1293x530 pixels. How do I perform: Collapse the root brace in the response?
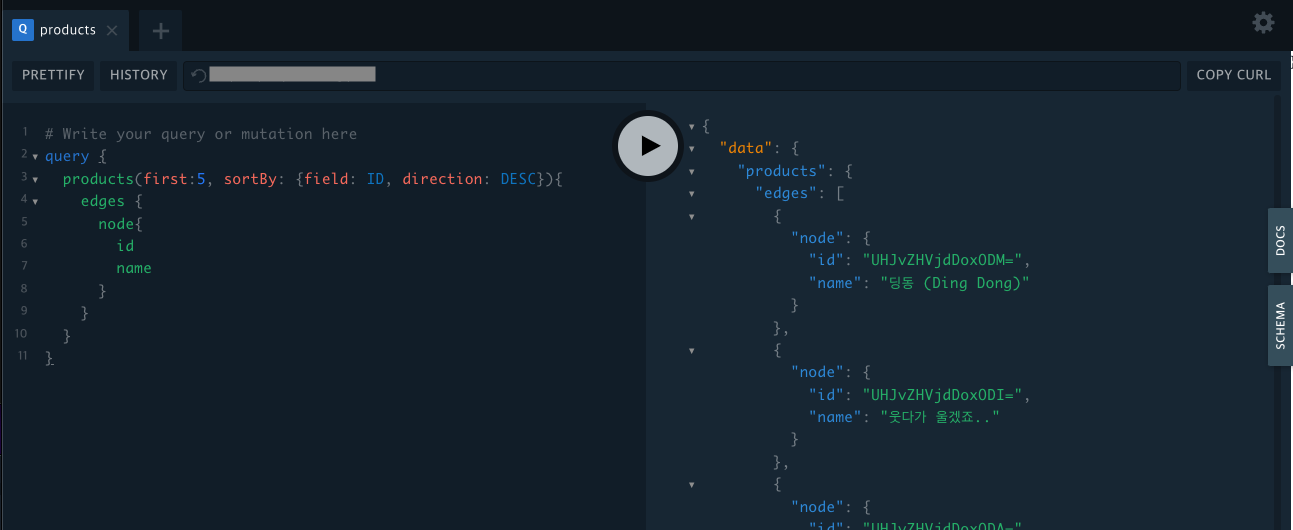click(691, 127)
